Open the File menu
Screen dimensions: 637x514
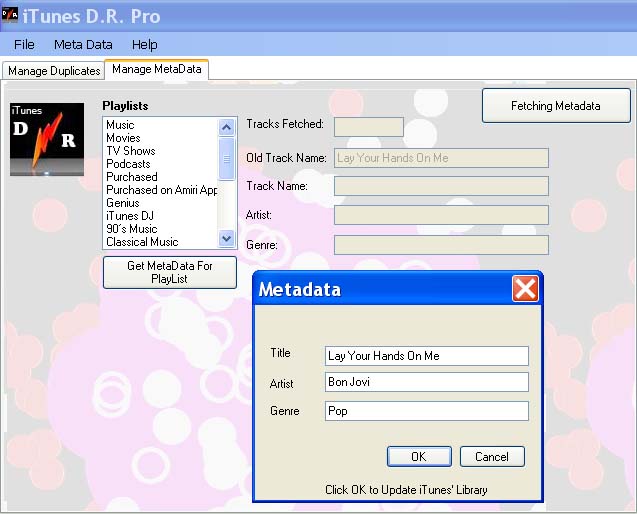(x=24, y=44)
